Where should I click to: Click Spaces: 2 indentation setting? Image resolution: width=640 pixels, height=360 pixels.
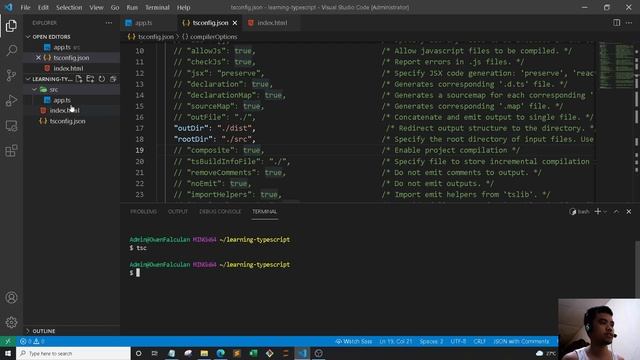(x=431, y=341)
